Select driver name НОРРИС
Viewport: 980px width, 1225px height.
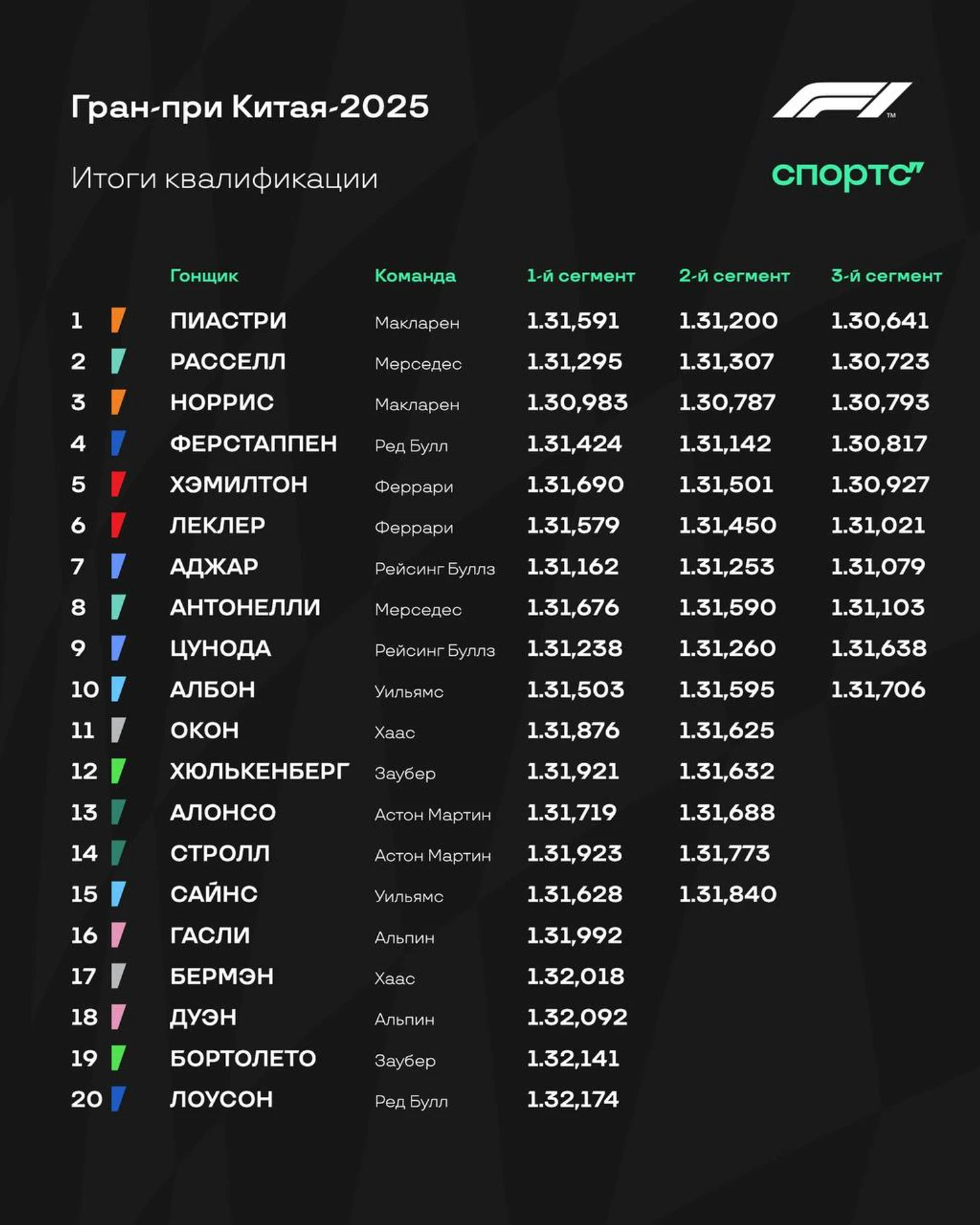222,402
